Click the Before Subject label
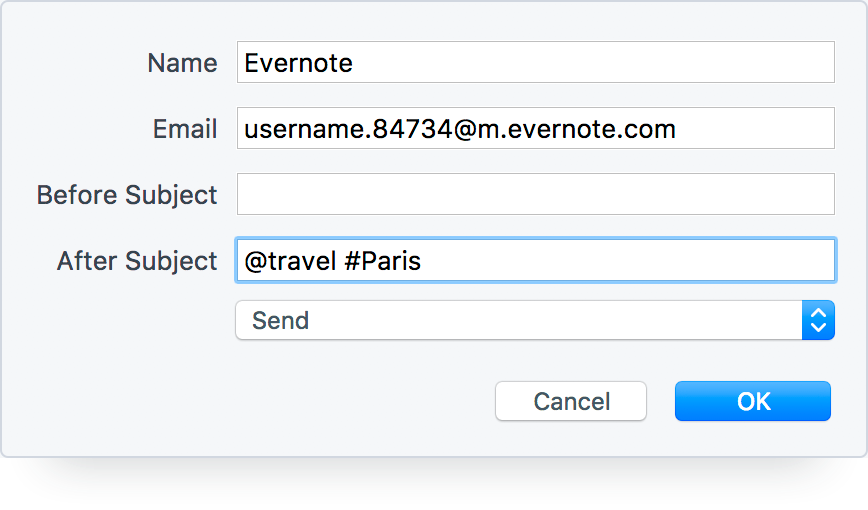This screenshot has height=510, width=868. coord(127,194)
